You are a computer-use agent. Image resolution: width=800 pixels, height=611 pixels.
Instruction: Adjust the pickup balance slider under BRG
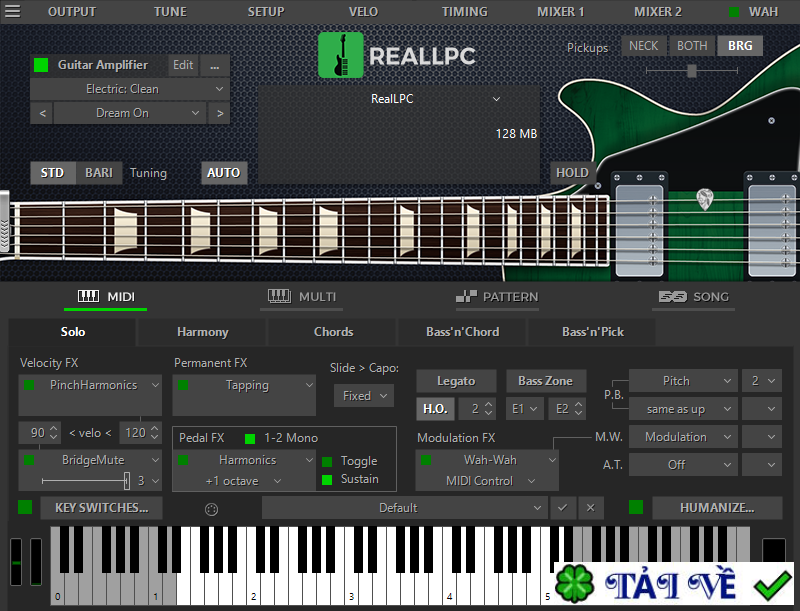[x=692, y=71]
